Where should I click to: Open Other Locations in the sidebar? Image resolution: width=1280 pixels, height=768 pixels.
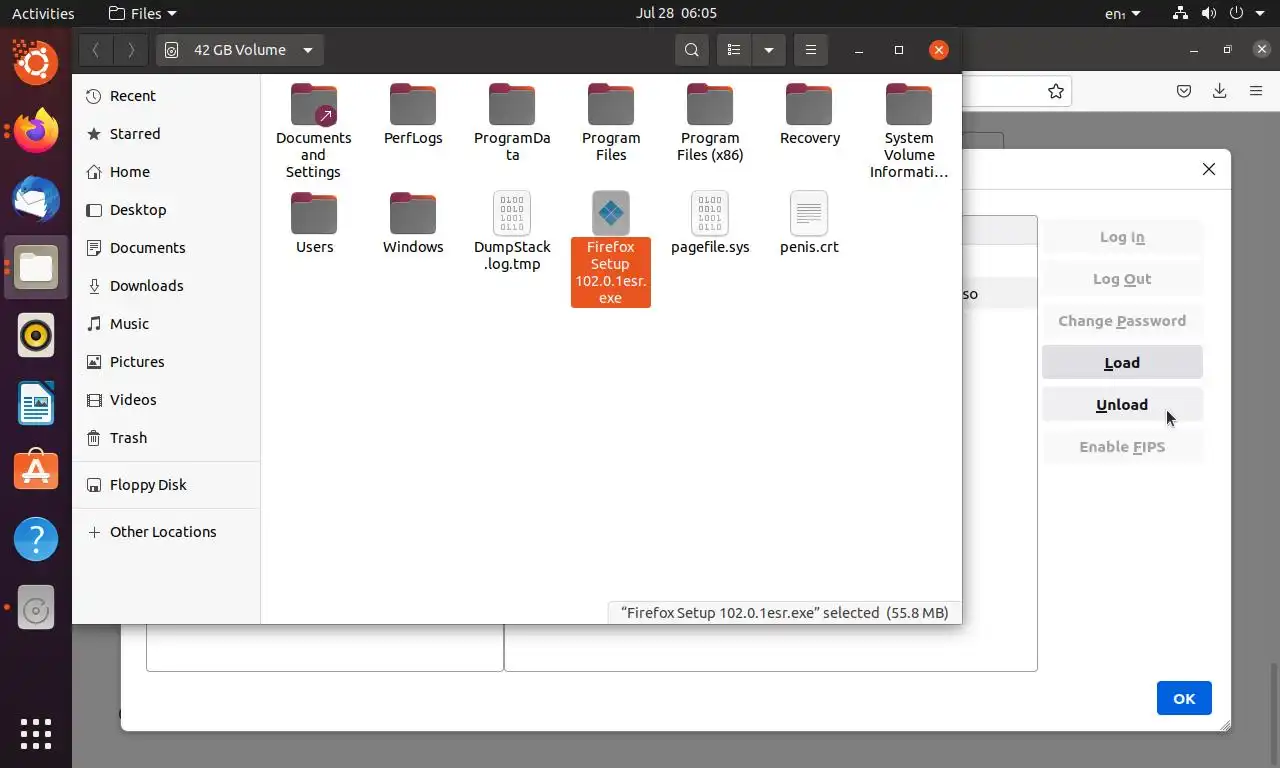pyautogui.click(x=166, y=532)
